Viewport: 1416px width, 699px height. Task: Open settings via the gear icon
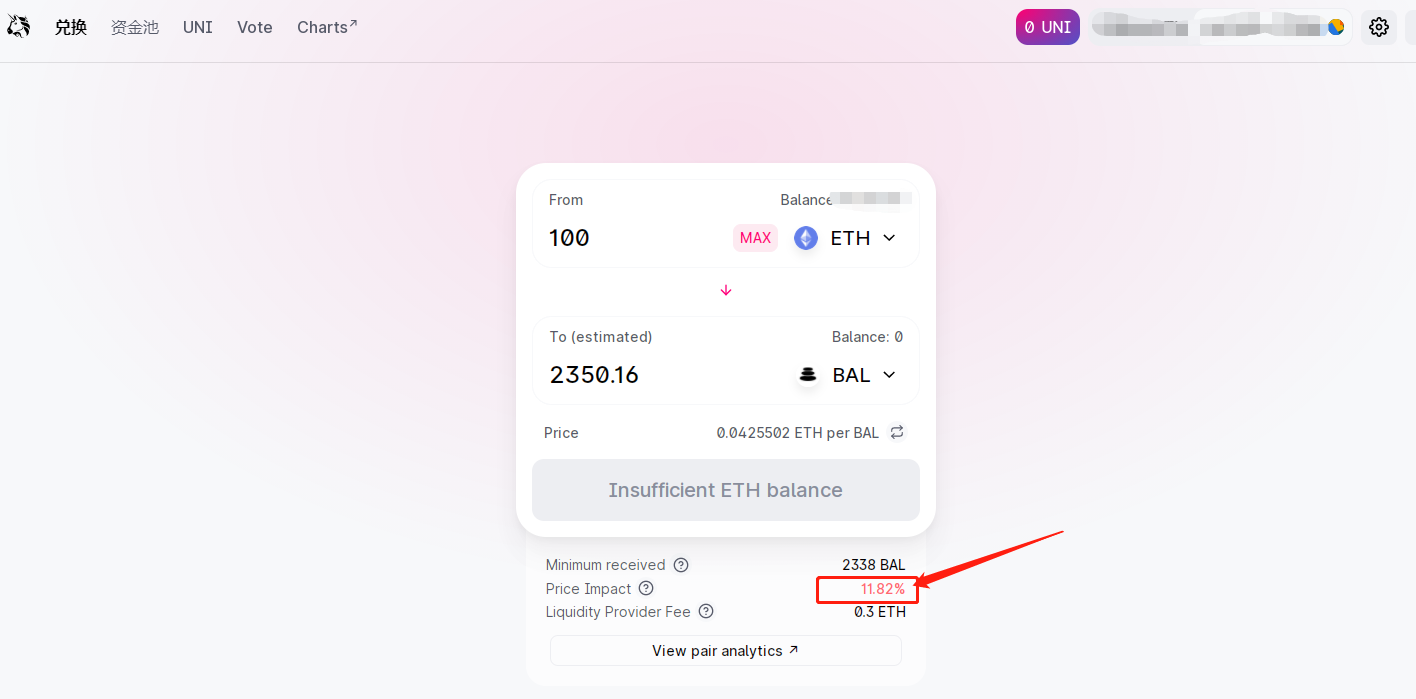(1379, 27)
